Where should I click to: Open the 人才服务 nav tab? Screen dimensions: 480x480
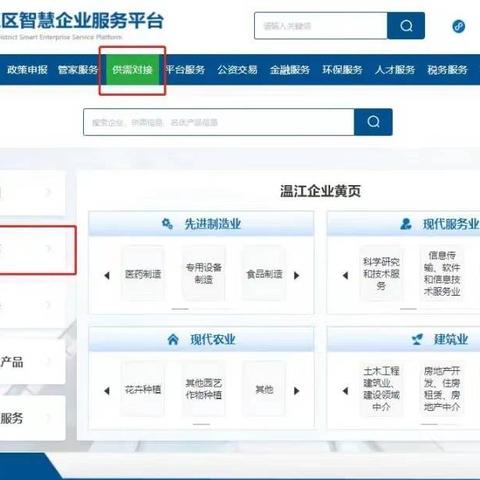click(x=395, y=70)
